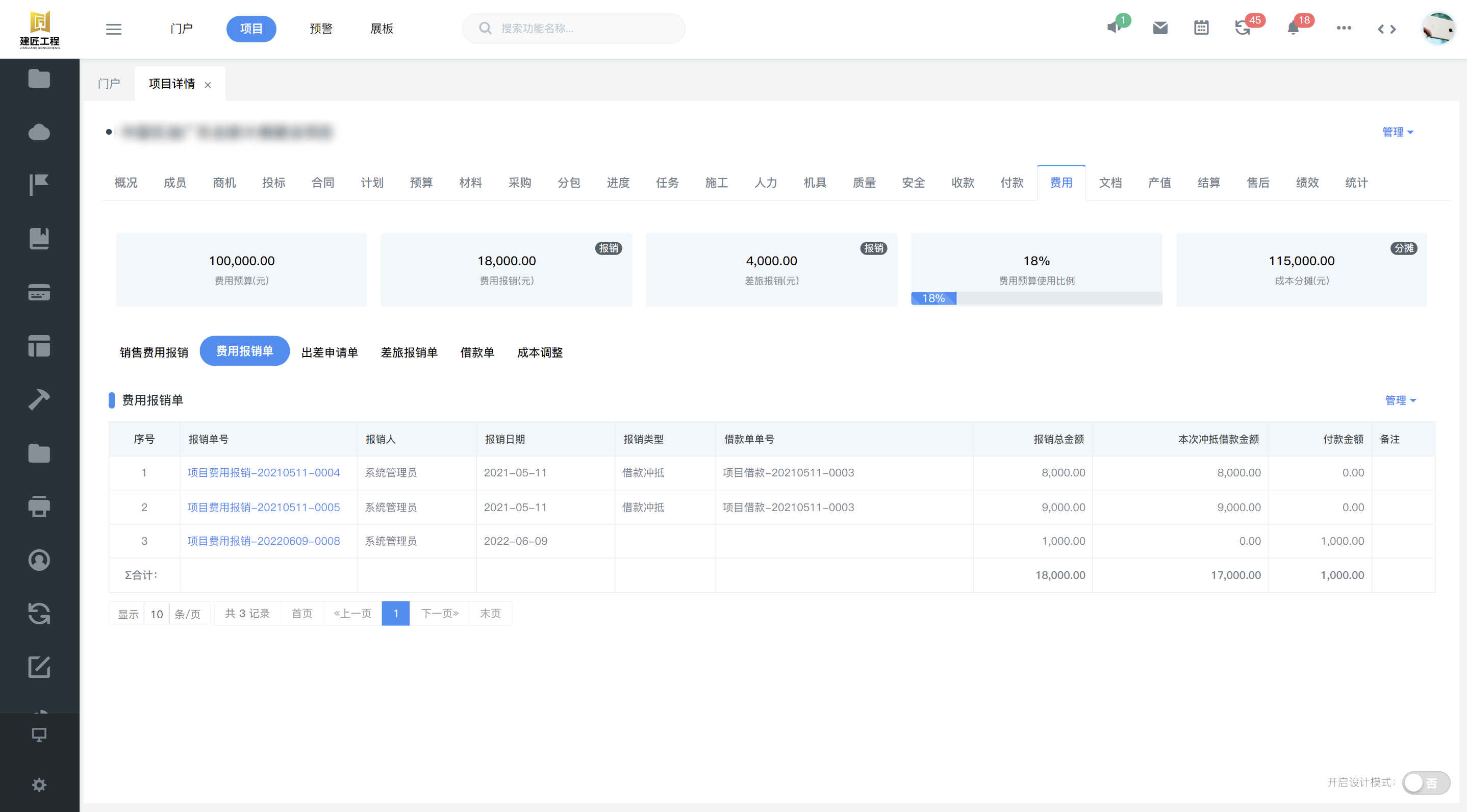1467x812 pixels.
Task: Click the flag icon in sidebar
Action: coord(39,185)
